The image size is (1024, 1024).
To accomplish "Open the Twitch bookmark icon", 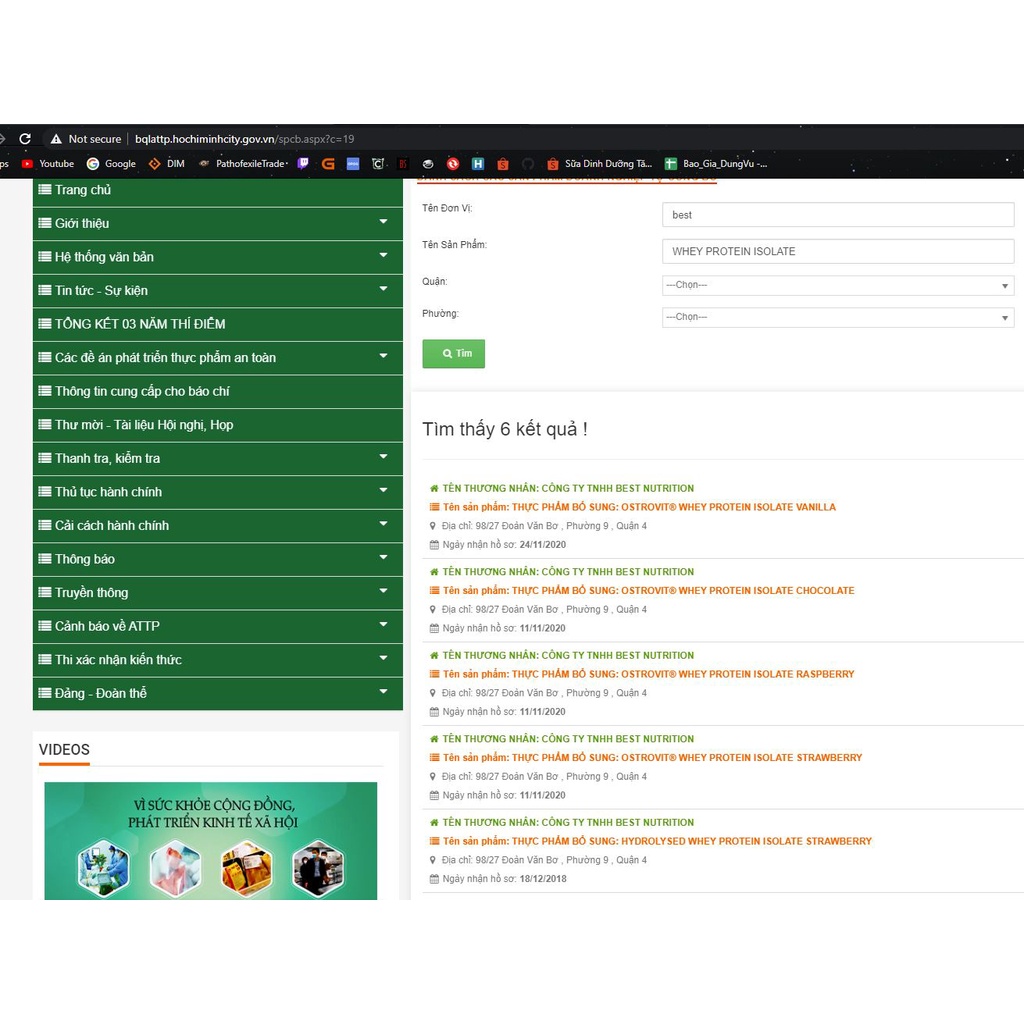I will tap(303, 164).
